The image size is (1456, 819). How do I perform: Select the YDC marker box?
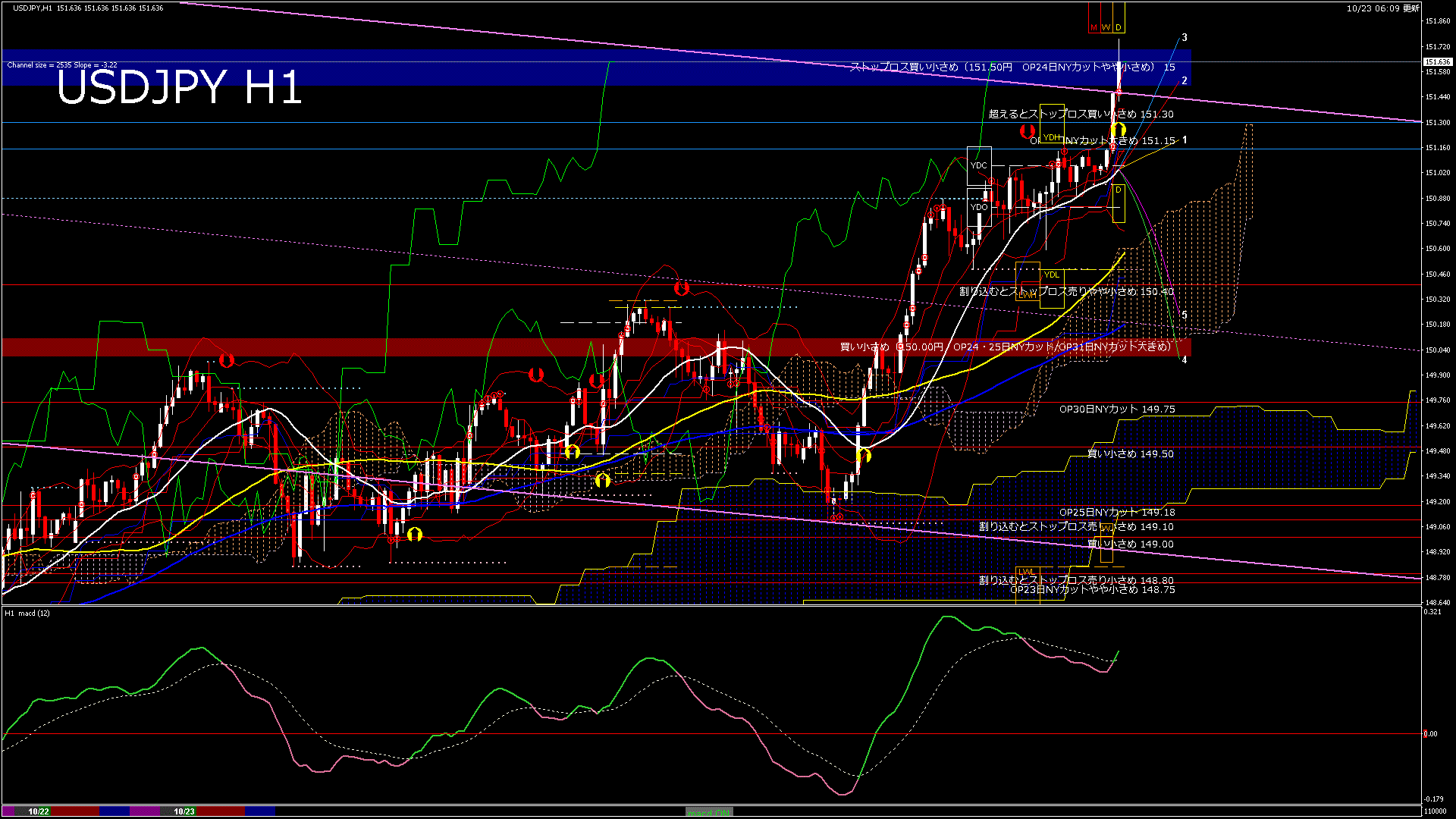coord(979,165)
